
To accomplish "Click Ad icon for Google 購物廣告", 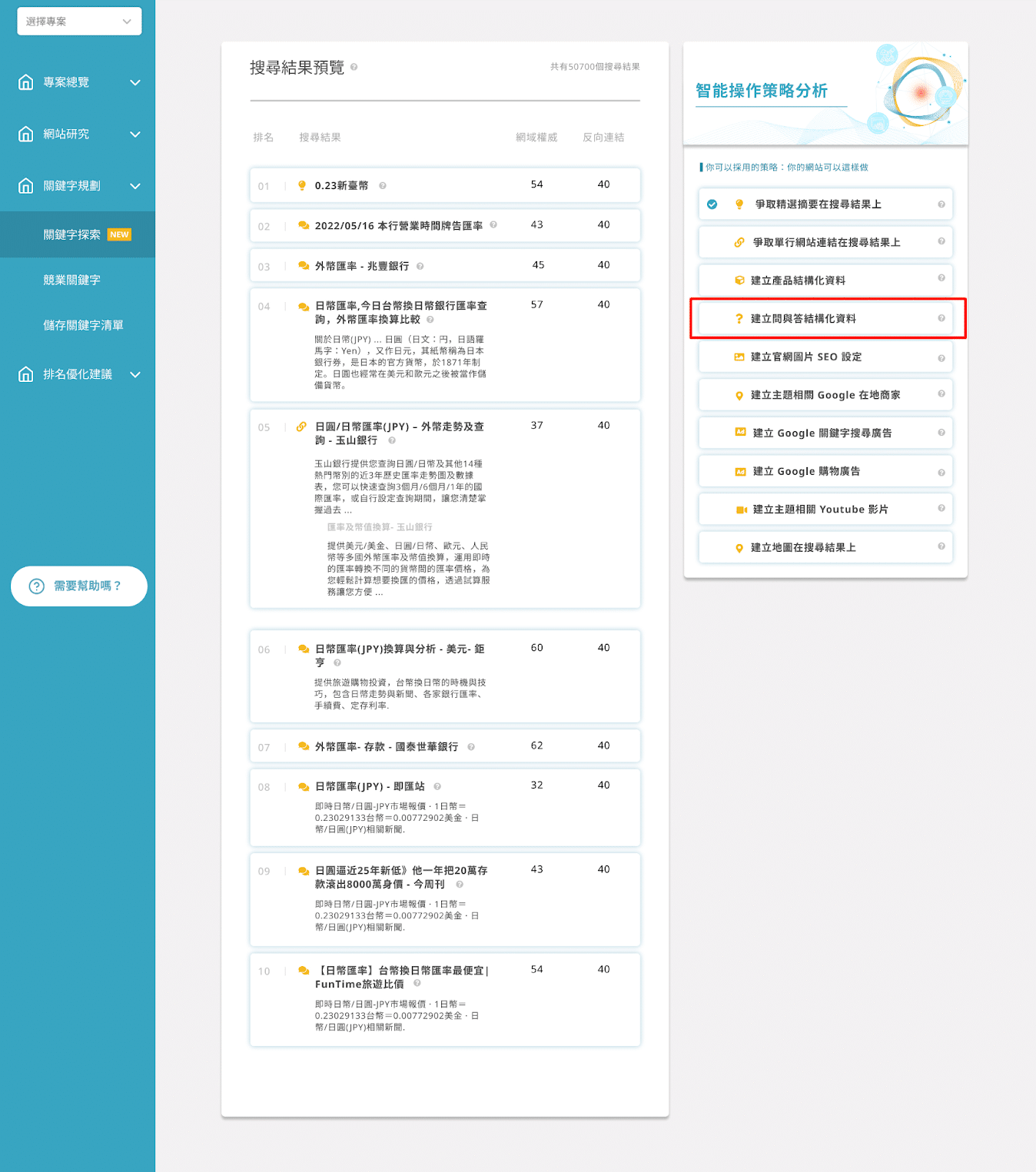I will click(x=740, y=472).
